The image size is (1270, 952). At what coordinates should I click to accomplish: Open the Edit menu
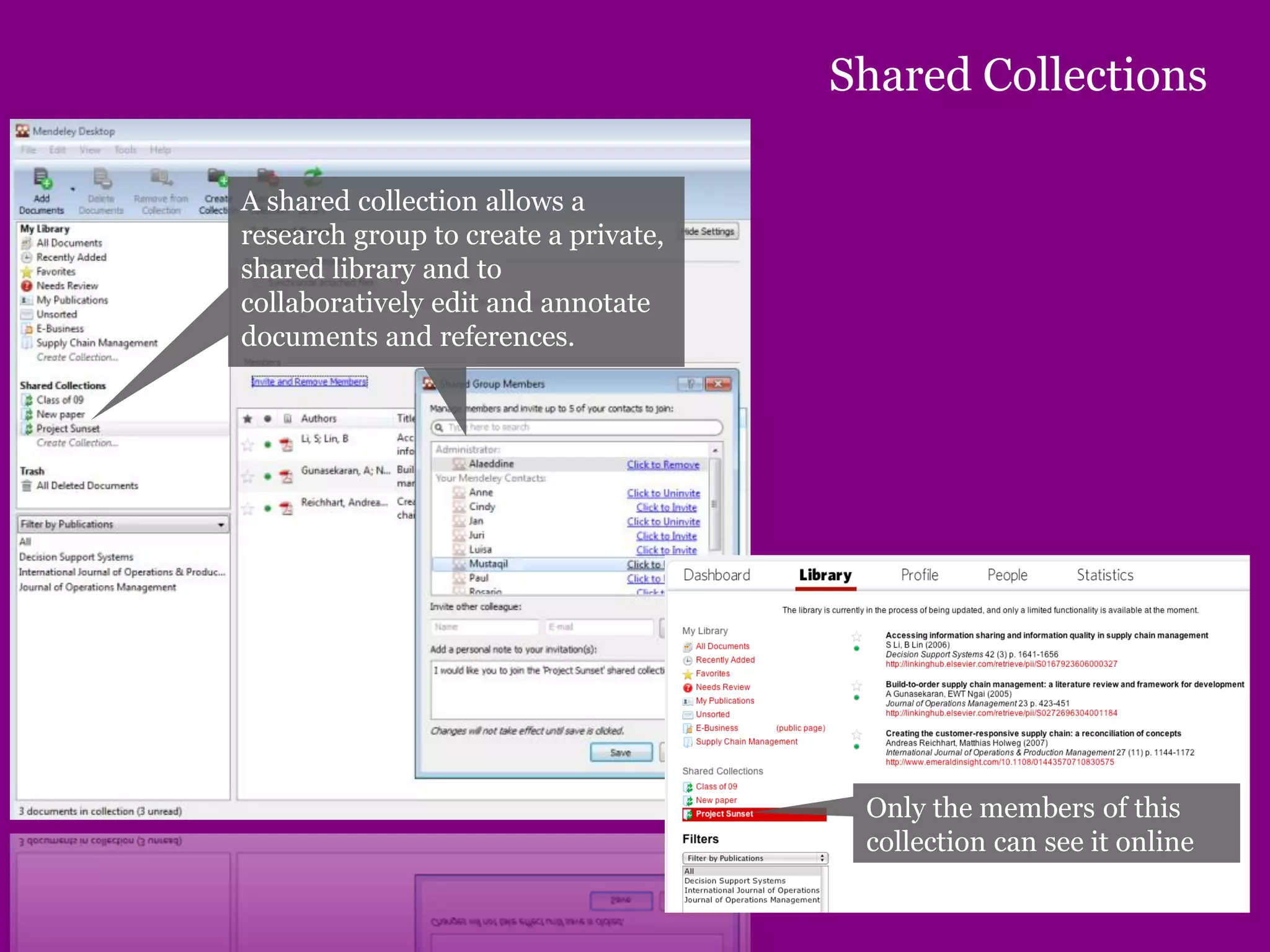tap(57, 150)
